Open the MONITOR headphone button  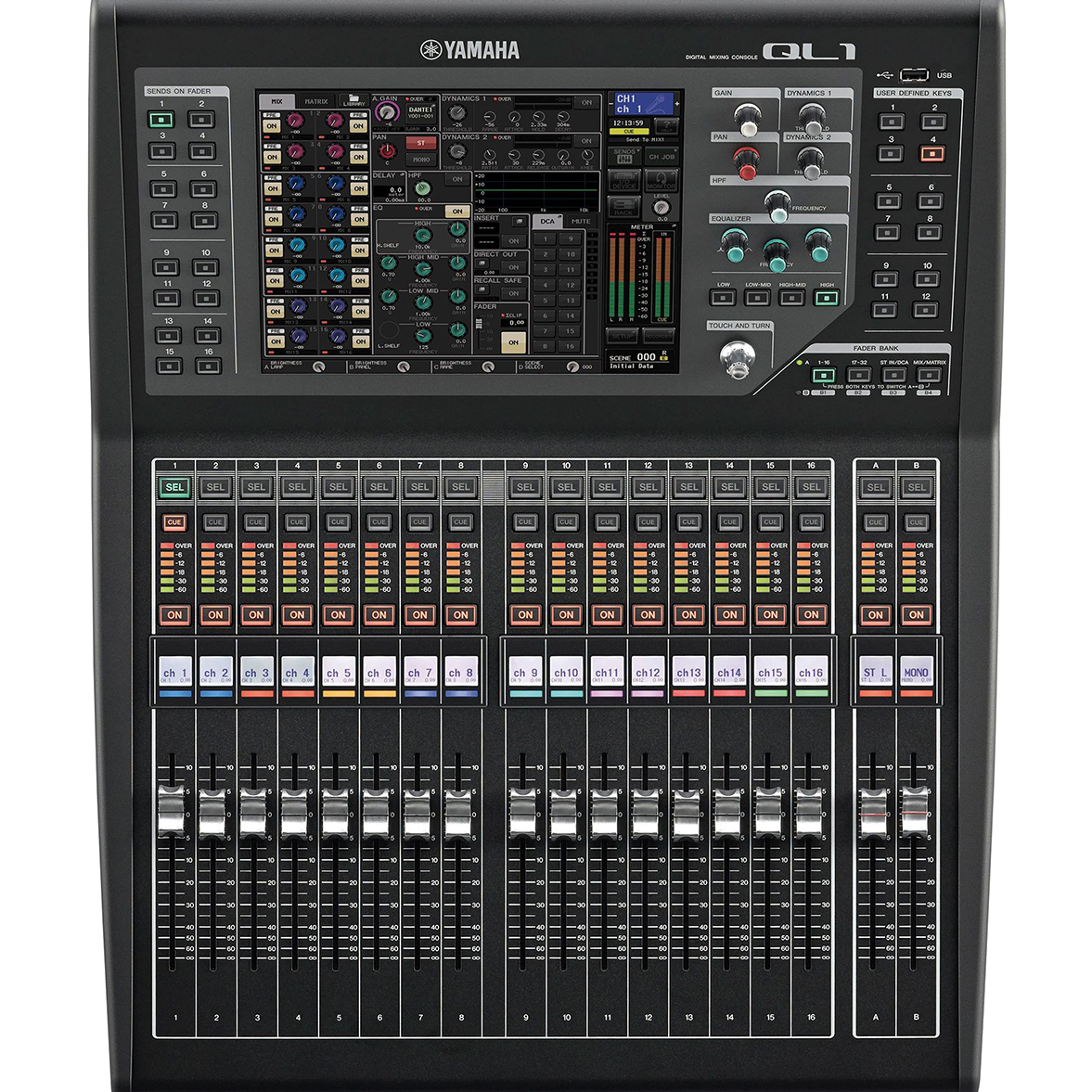point(662,180)
